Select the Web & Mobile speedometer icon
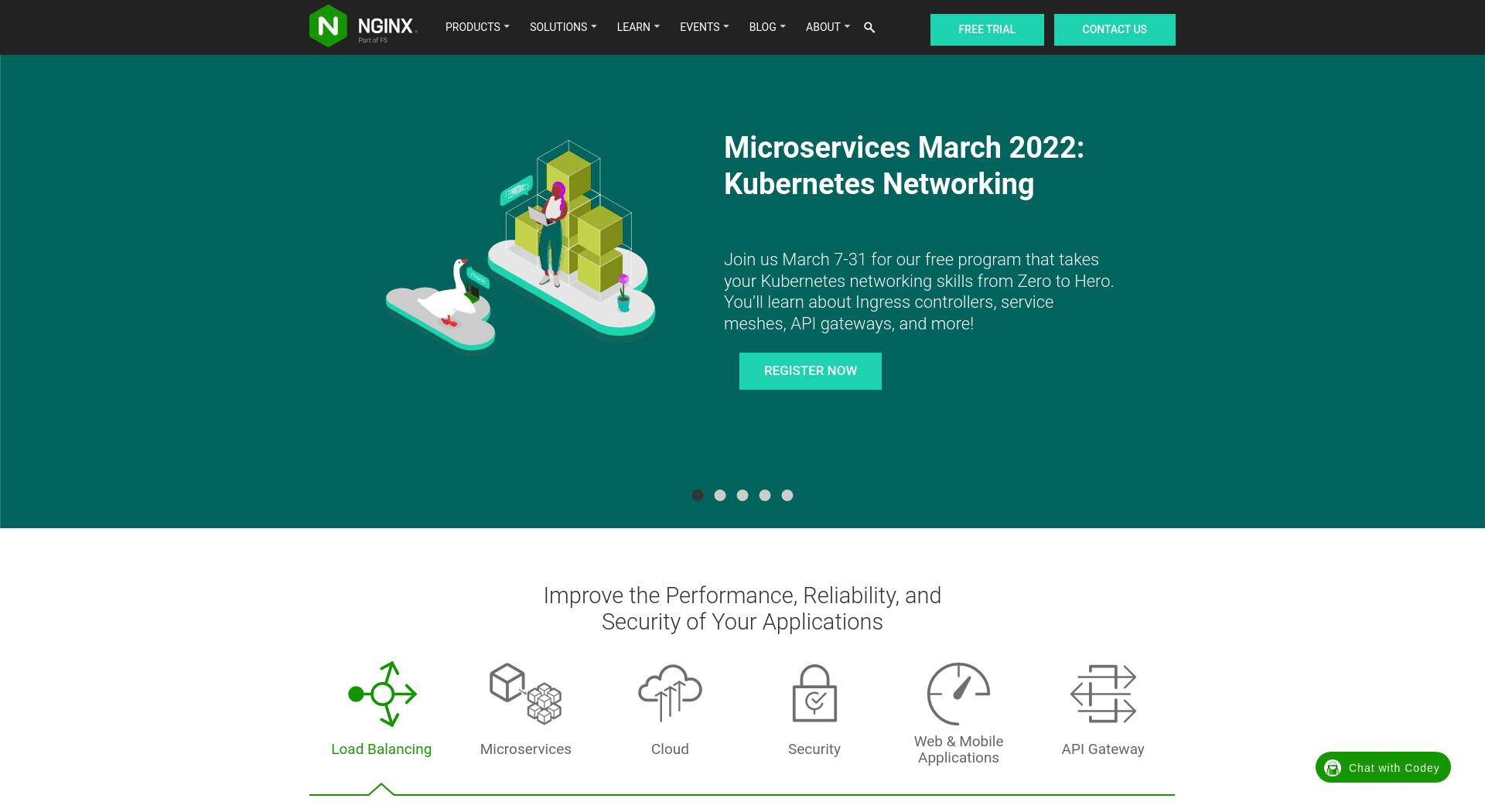 point(959,693)
